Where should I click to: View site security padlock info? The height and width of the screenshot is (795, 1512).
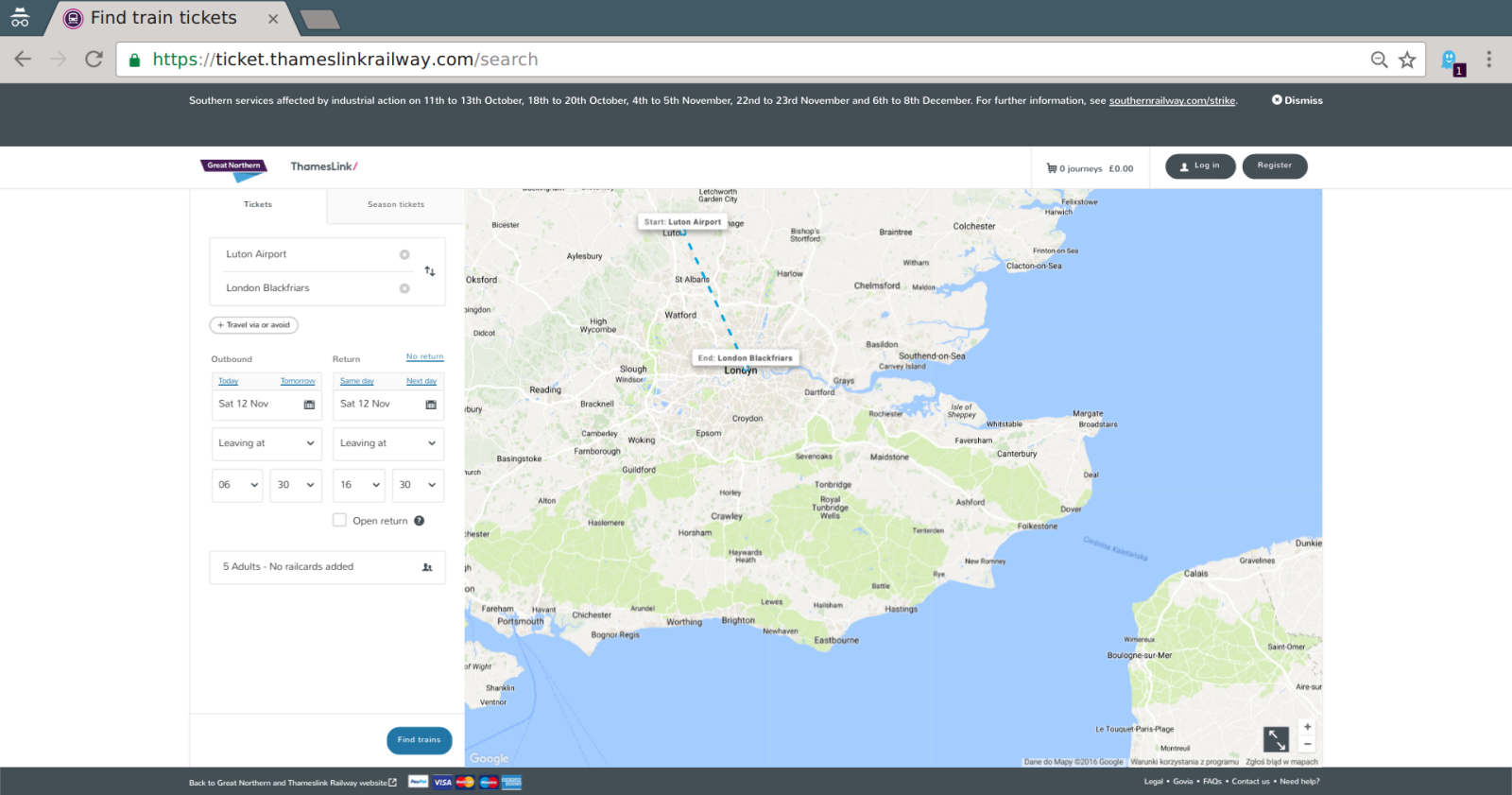(134, 60)
